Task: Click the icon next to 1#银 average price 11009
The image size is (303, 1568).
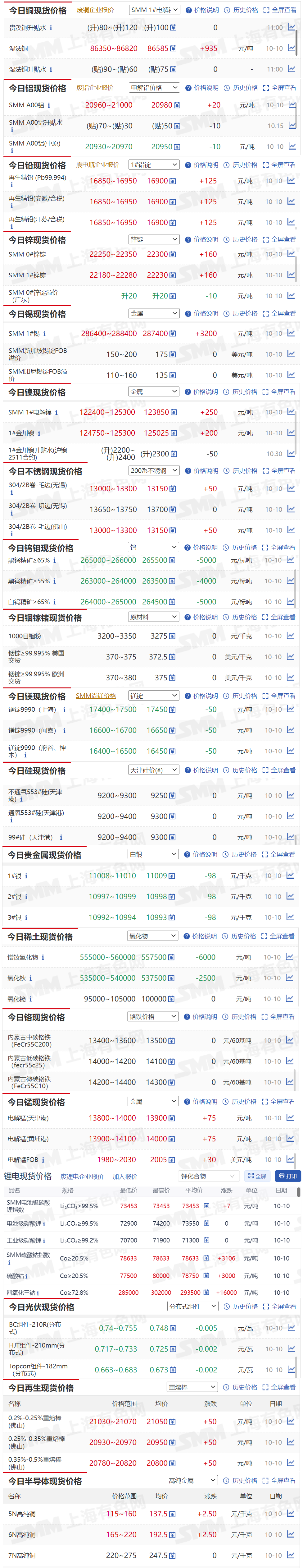Action: click(x=172, y=876)
